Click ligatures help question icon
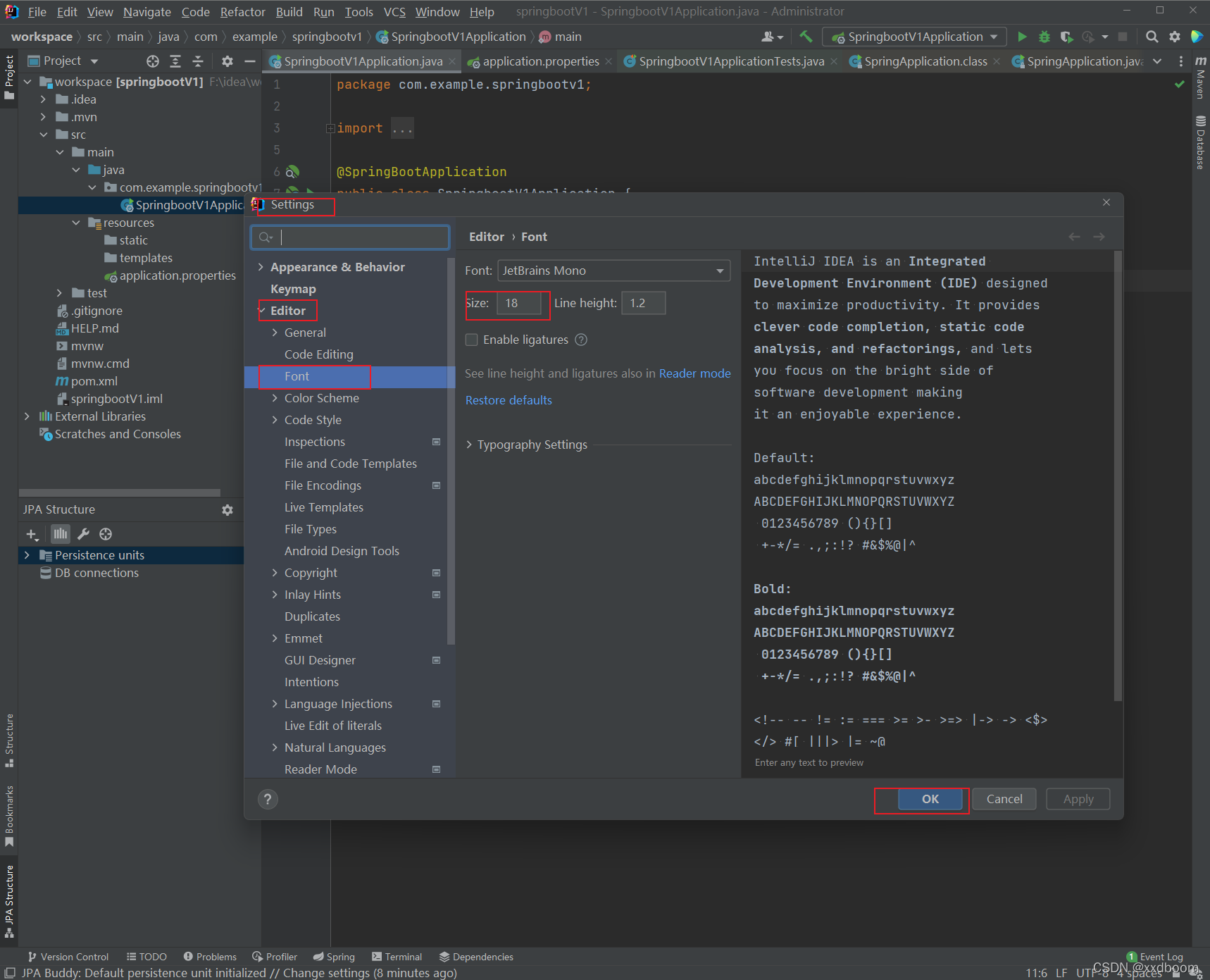This screenshot has width=1210, height=980. pyautogui.click(x=581, y=340)
